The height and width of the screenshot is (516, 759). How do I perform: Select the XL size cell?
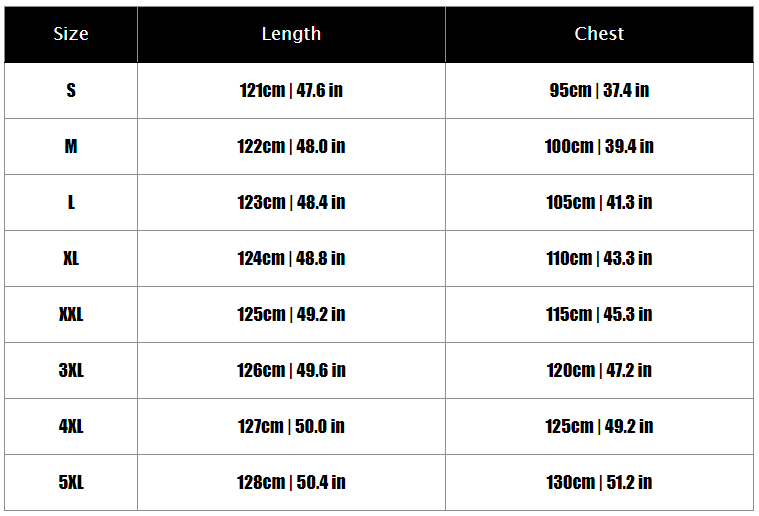pos(71,258)
